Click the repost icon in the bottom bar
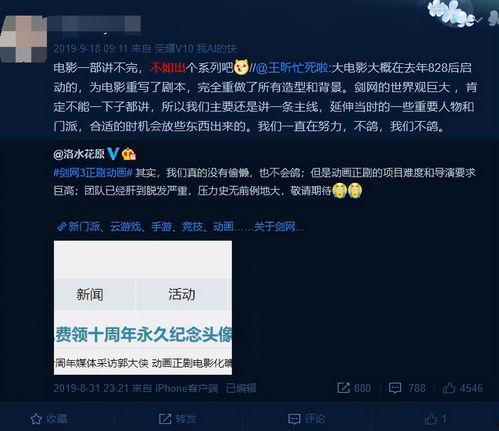The width and height of the screenshot is (499, 431). tap(165, 419)
